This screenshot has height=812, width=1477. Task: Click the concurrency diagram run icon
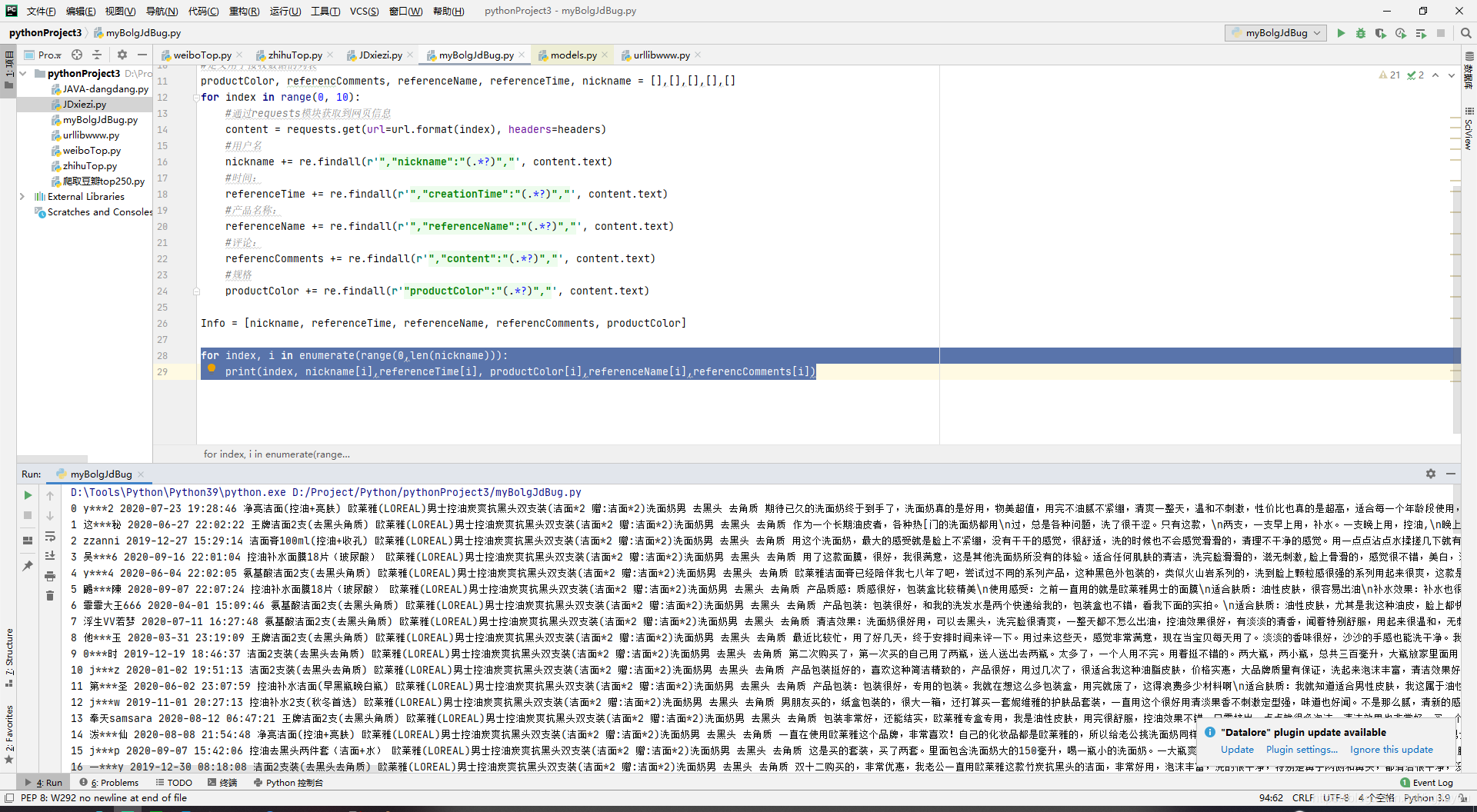[x=1421, y=33]
